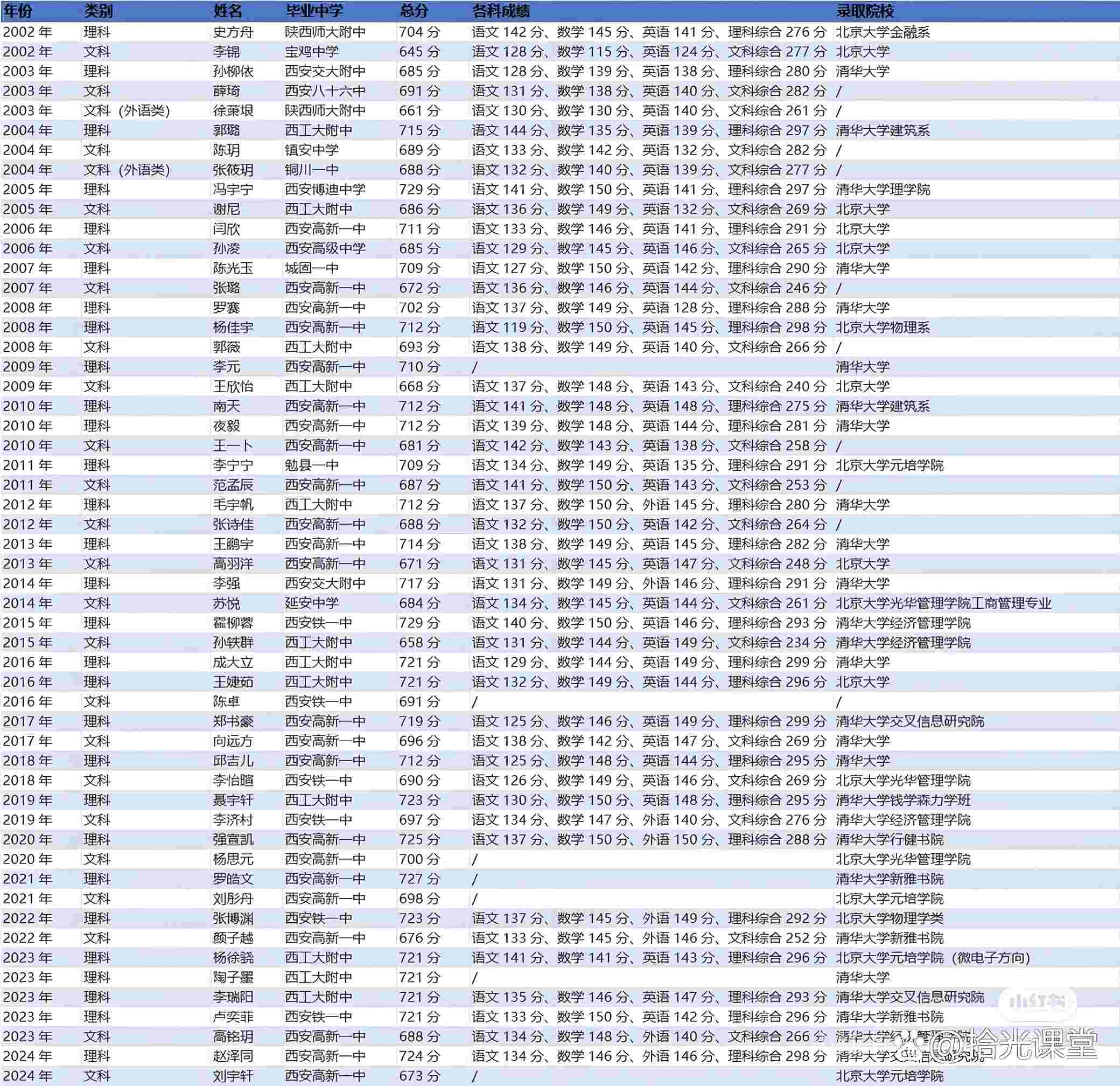Click the 各科成绩 column header
The image size is (1120, 1086).
click(x=501, y=11)
